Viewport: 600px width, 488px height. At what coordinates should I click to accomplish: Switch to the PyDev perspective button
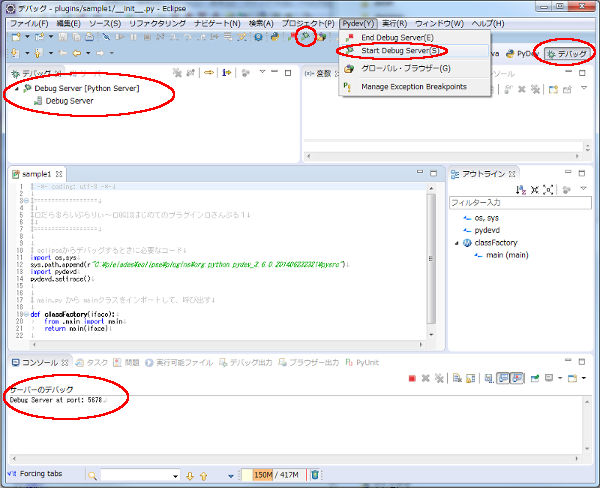[x=522, y=54]
